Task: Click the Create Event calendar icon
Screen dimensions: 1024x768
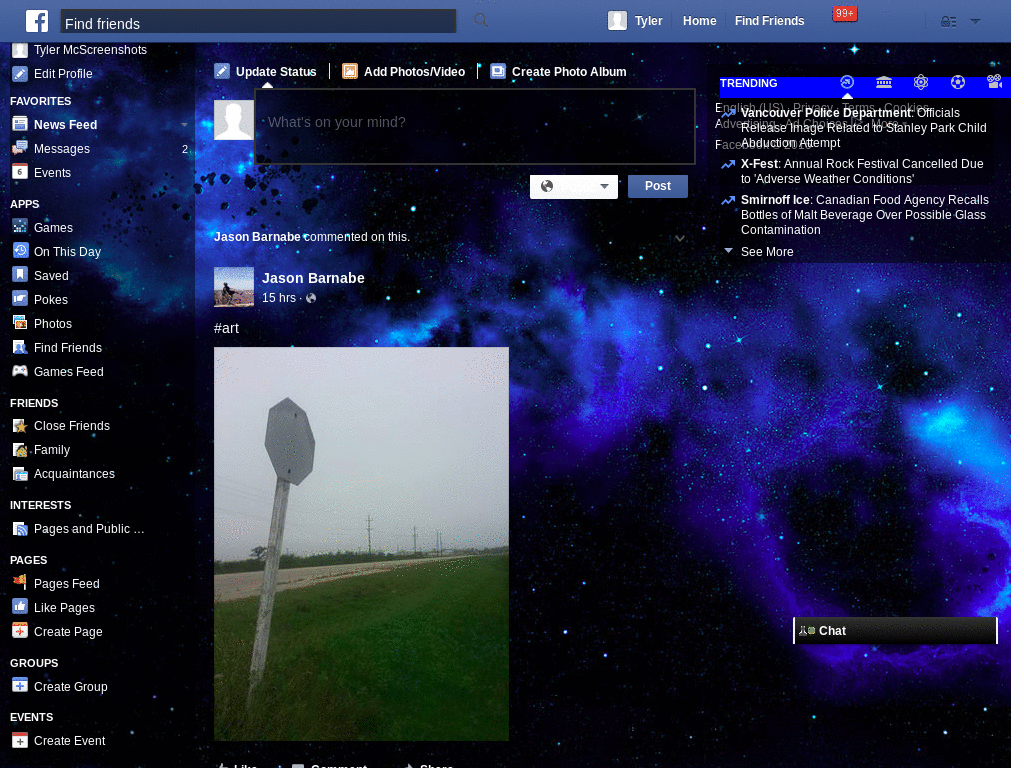Action: tap(20, 741)
